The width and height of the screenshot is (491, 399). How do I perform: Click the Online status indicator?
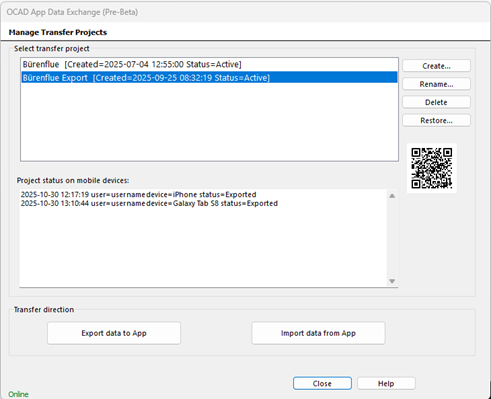[18, 394]
